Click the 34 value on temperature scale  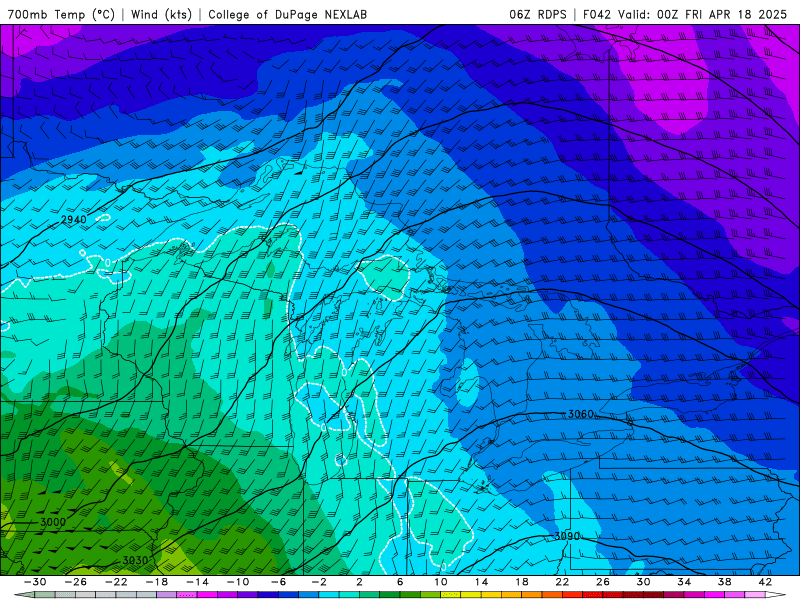click(x=684, y=582)
